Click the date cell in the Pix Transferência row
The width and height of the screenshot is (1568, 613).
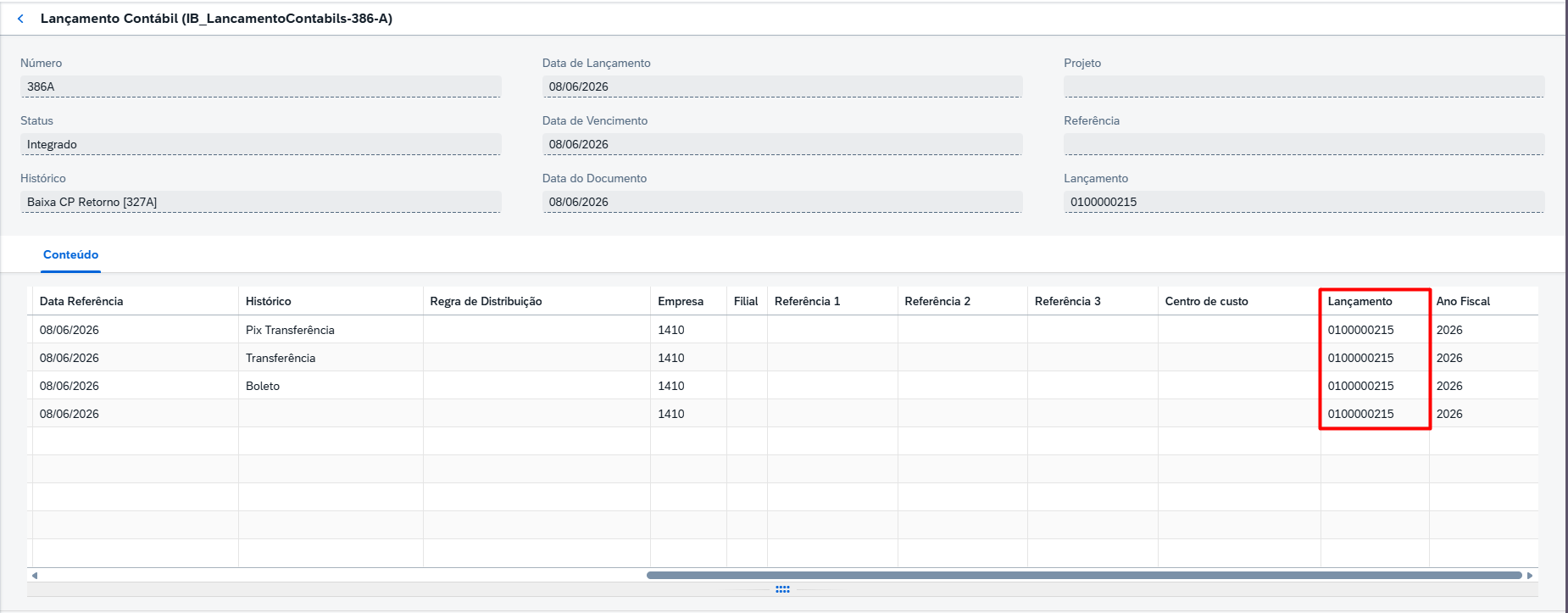click(x=136, y=330)
